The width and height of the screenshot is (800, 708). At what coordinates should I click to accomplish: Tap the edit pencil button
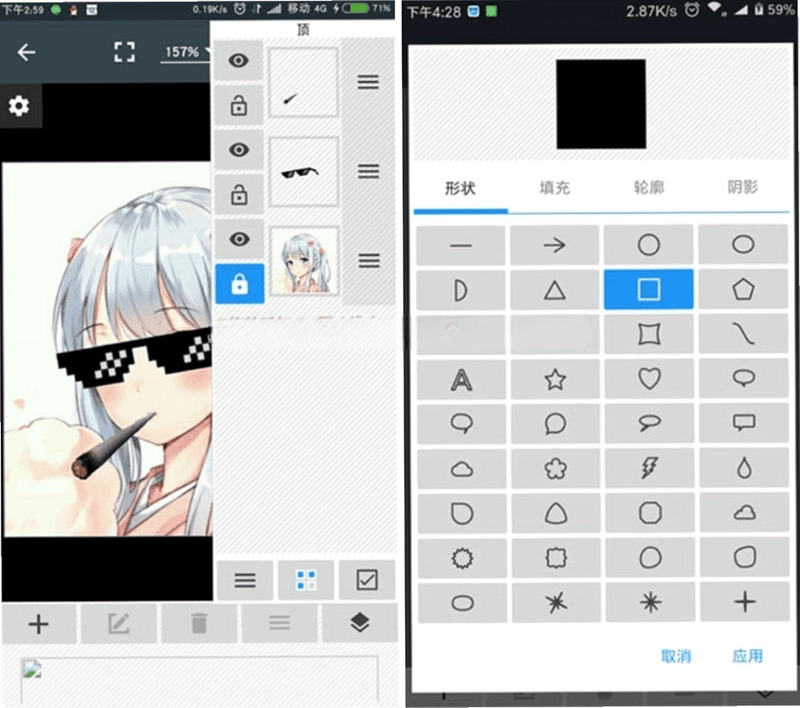point(119,624)
